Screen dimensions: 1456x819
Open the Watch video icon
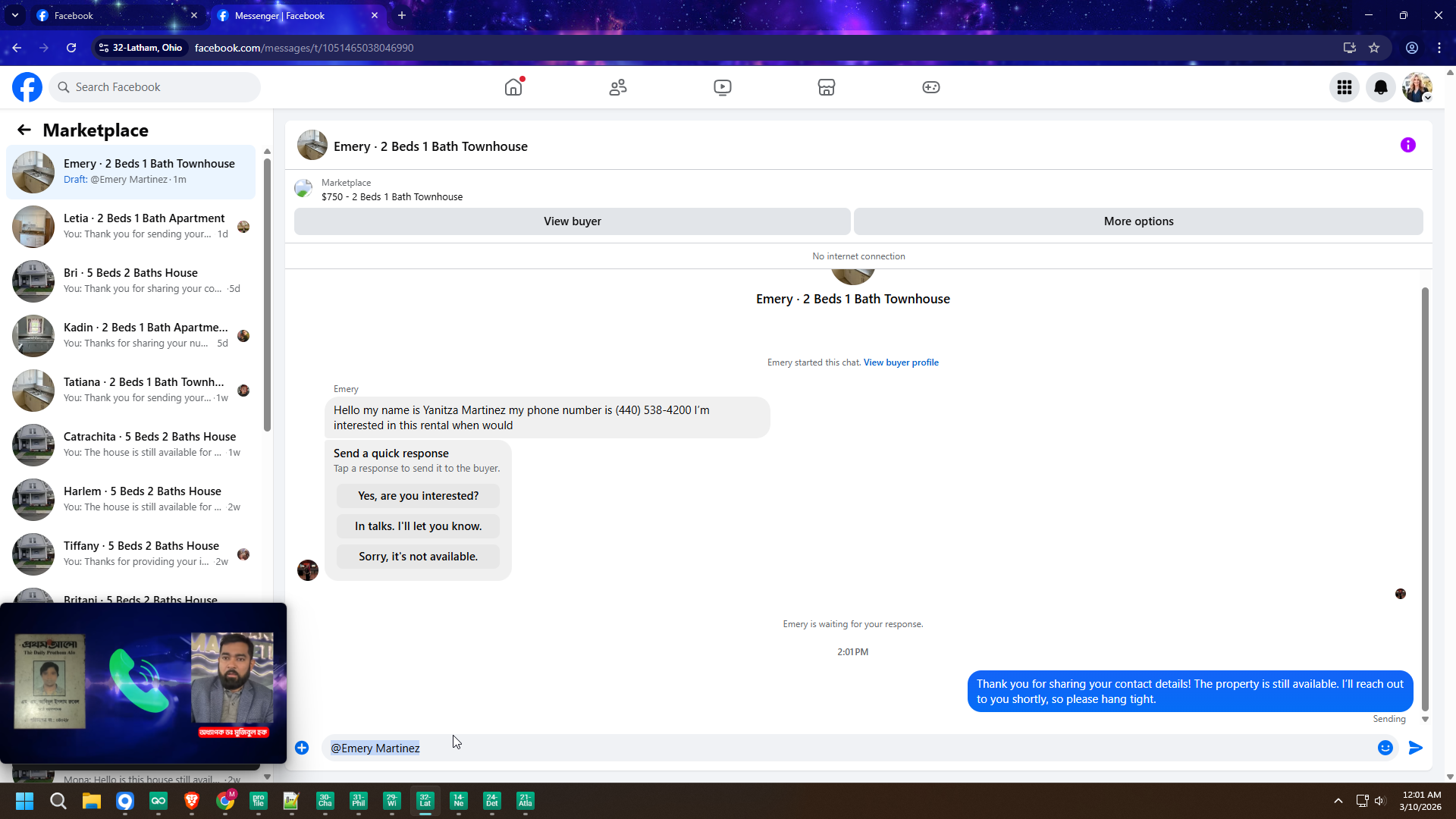tap(722, 87)
